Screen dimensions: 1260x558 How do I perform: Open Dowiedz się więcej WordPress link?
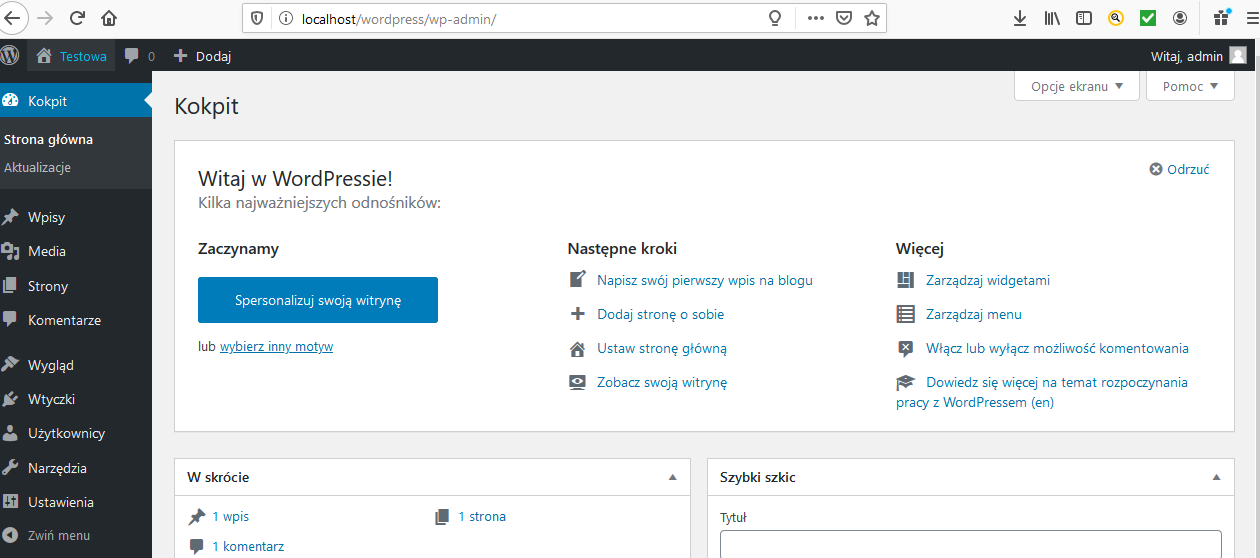(x=1042, y=392)
